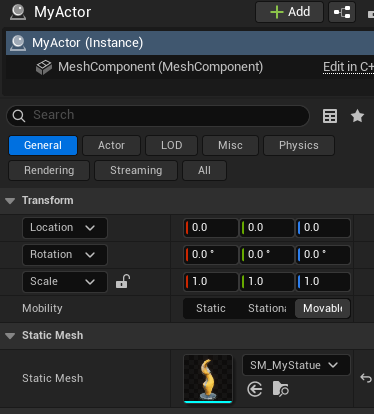The width and height of the screenshot is (374, 414).
Task: Open the Rotation type dropdown
Action: click(x=65, y=255)
